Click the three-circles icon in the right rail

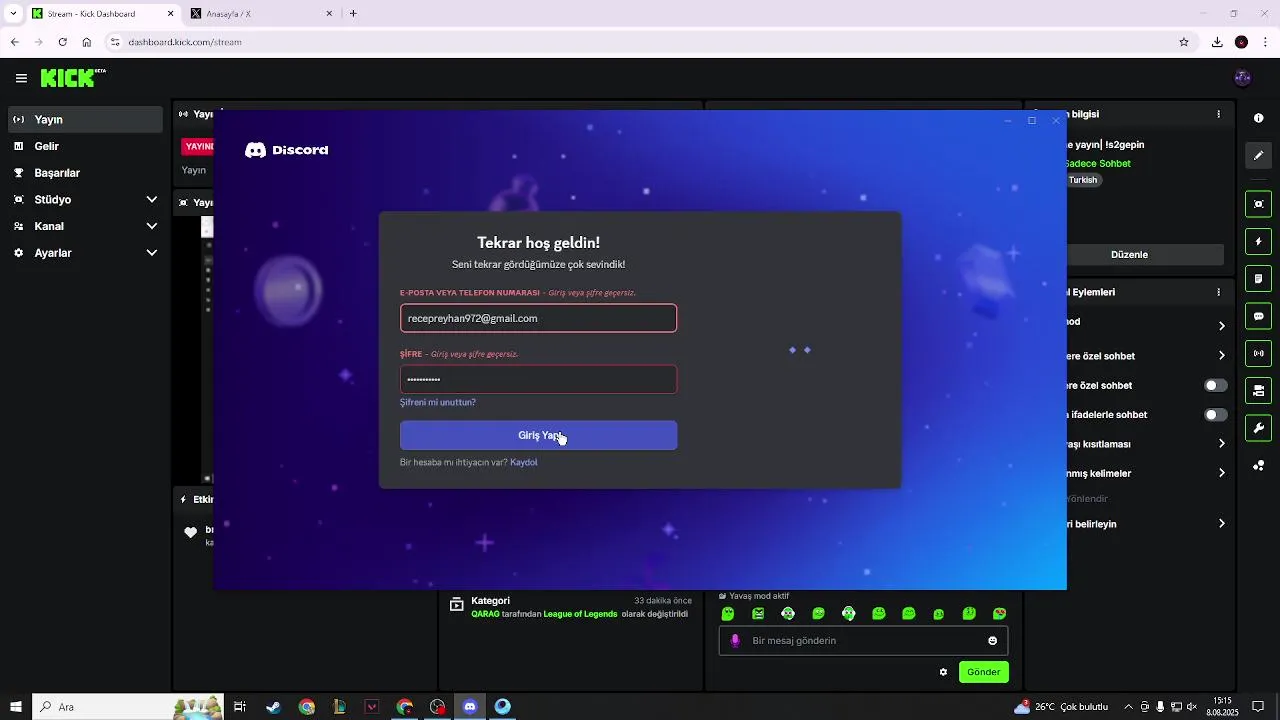tap(1258, 465)
